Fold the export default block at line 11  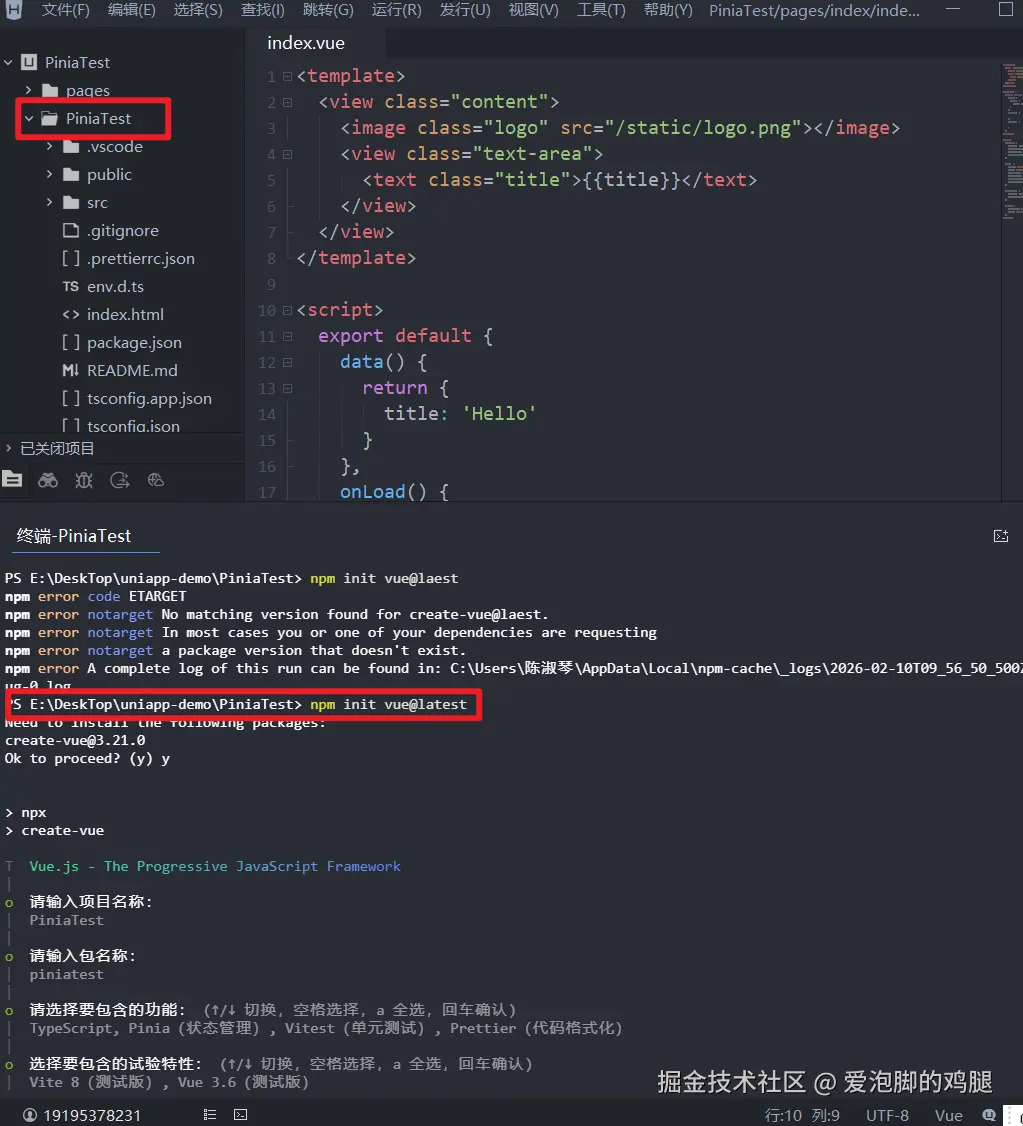[x=287, y=336]
